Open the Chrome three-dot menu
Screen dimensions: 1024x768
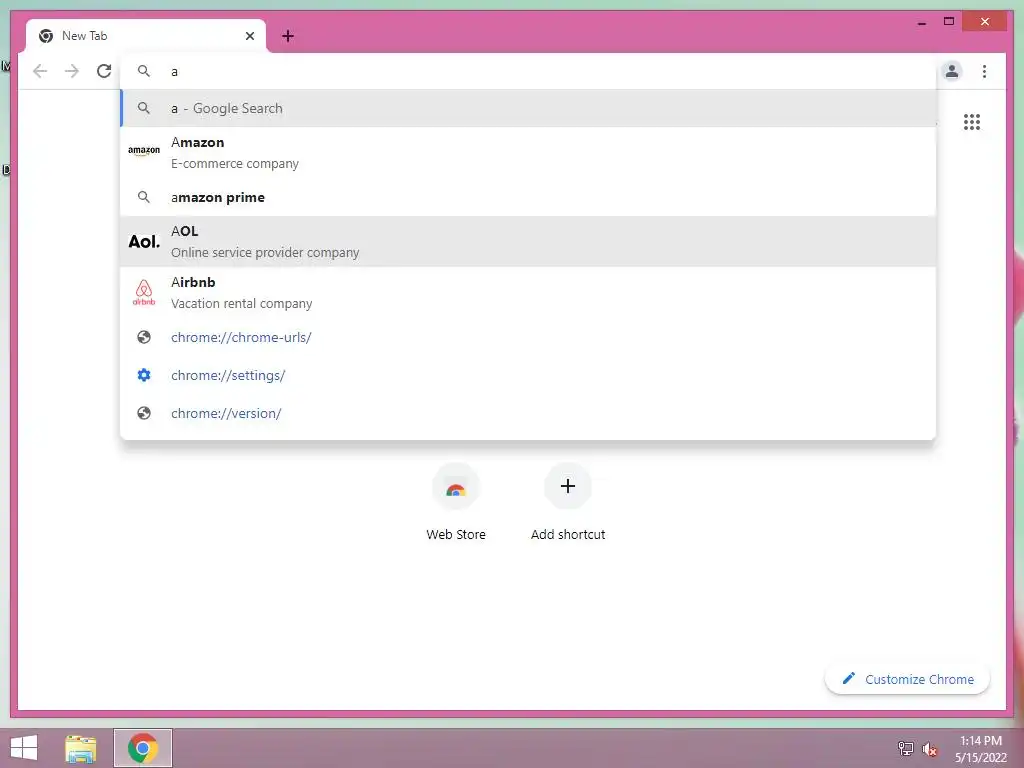(984, 71)
